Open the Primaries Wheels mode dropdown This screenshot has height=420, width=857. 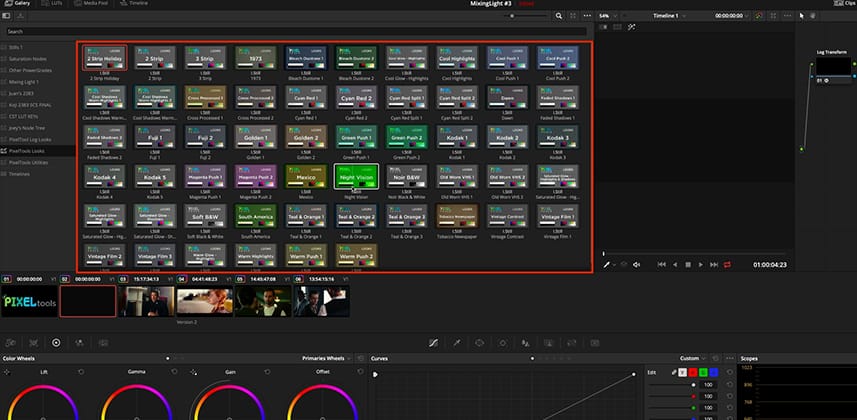326,358
